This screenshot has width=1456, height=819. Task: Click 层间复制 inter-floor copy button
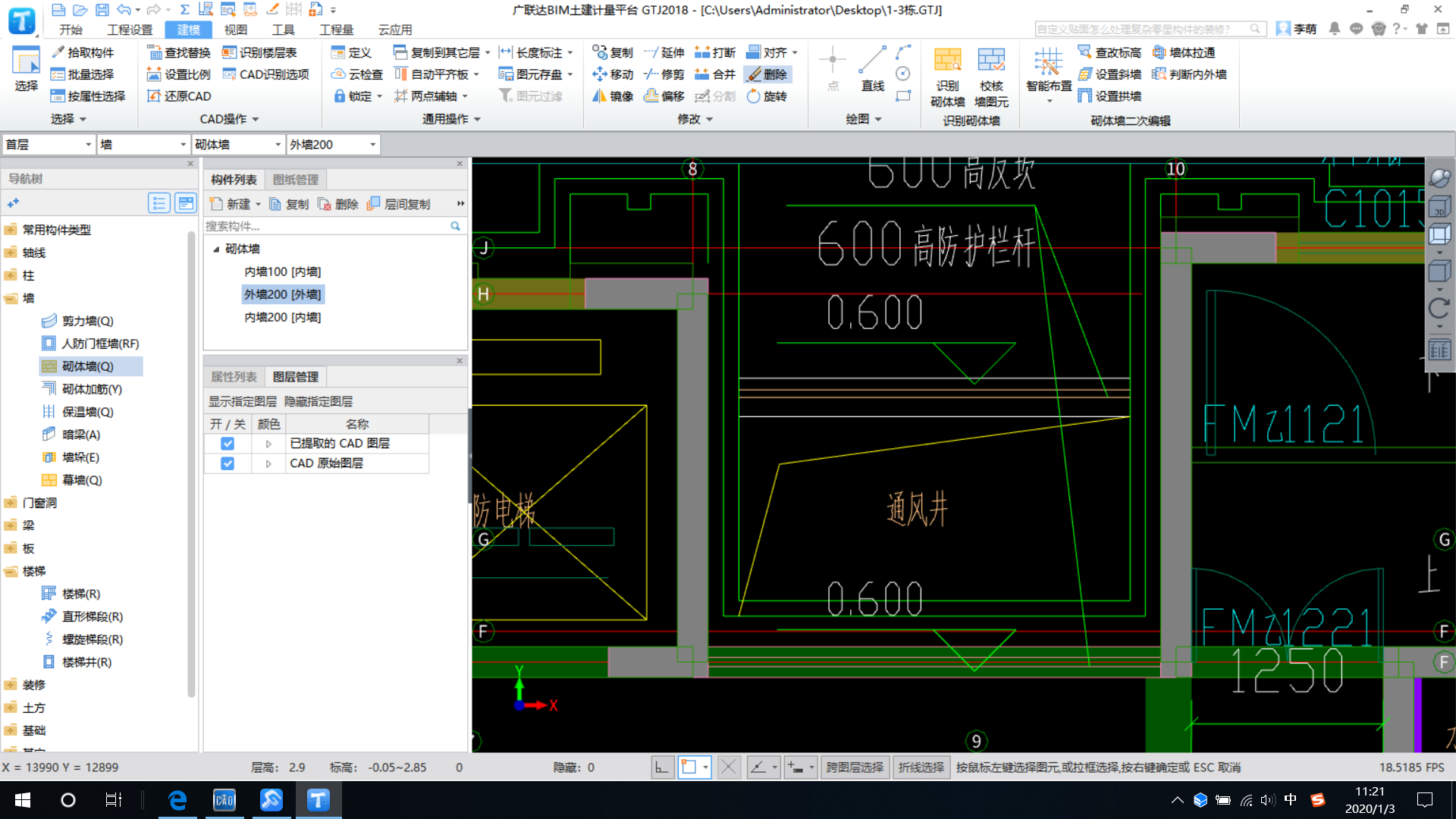tap(399, 204)
